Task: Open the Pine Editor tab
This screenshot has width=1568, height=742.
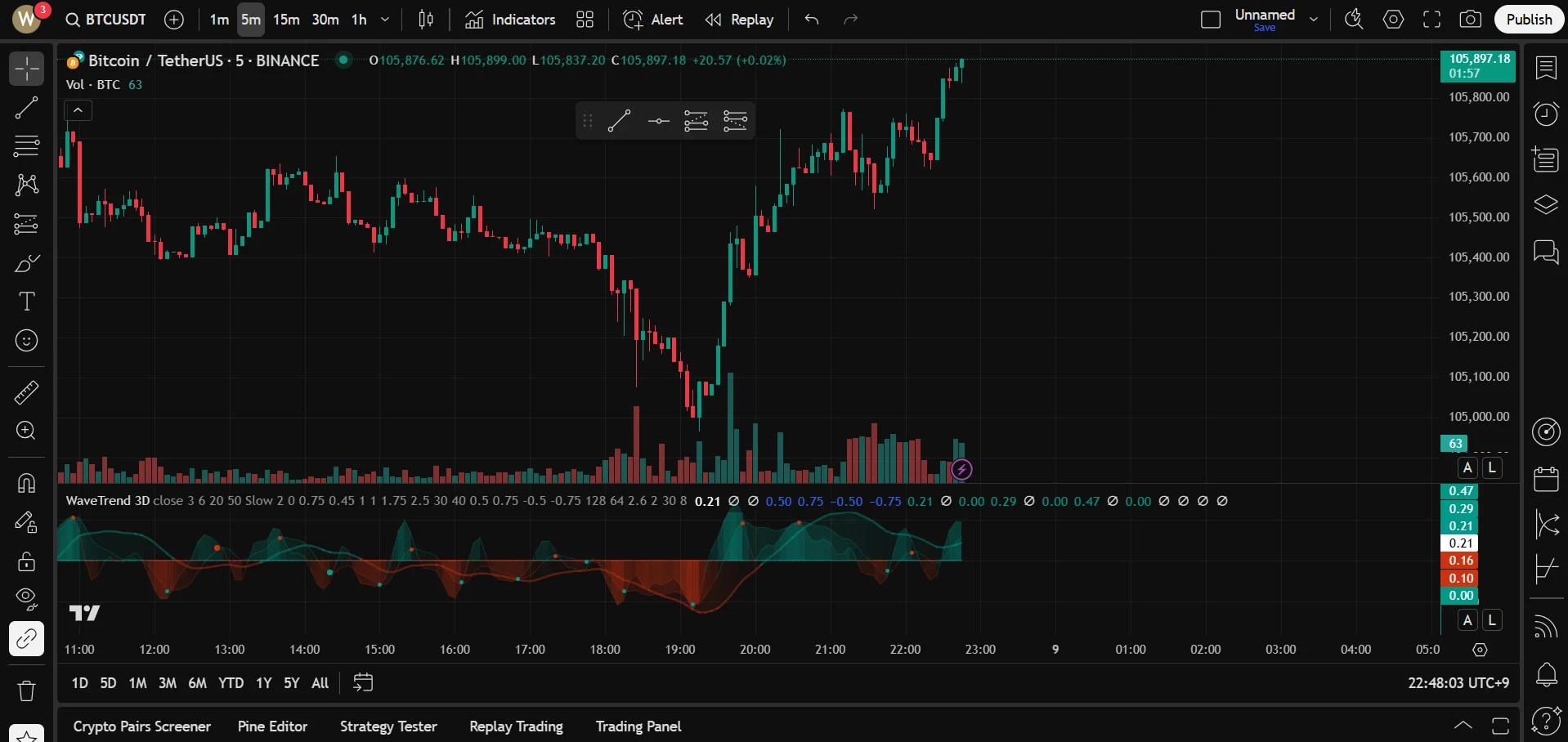Action: [272, 726]
